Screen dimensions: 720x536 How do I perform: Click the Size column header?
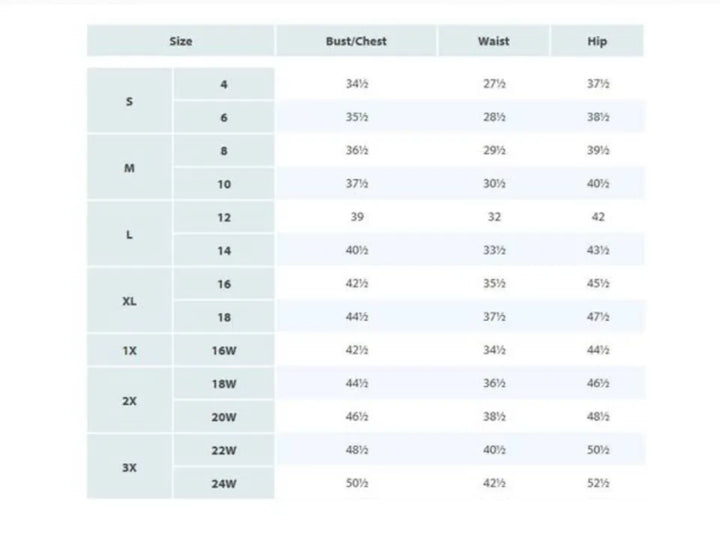click(180, 41)
